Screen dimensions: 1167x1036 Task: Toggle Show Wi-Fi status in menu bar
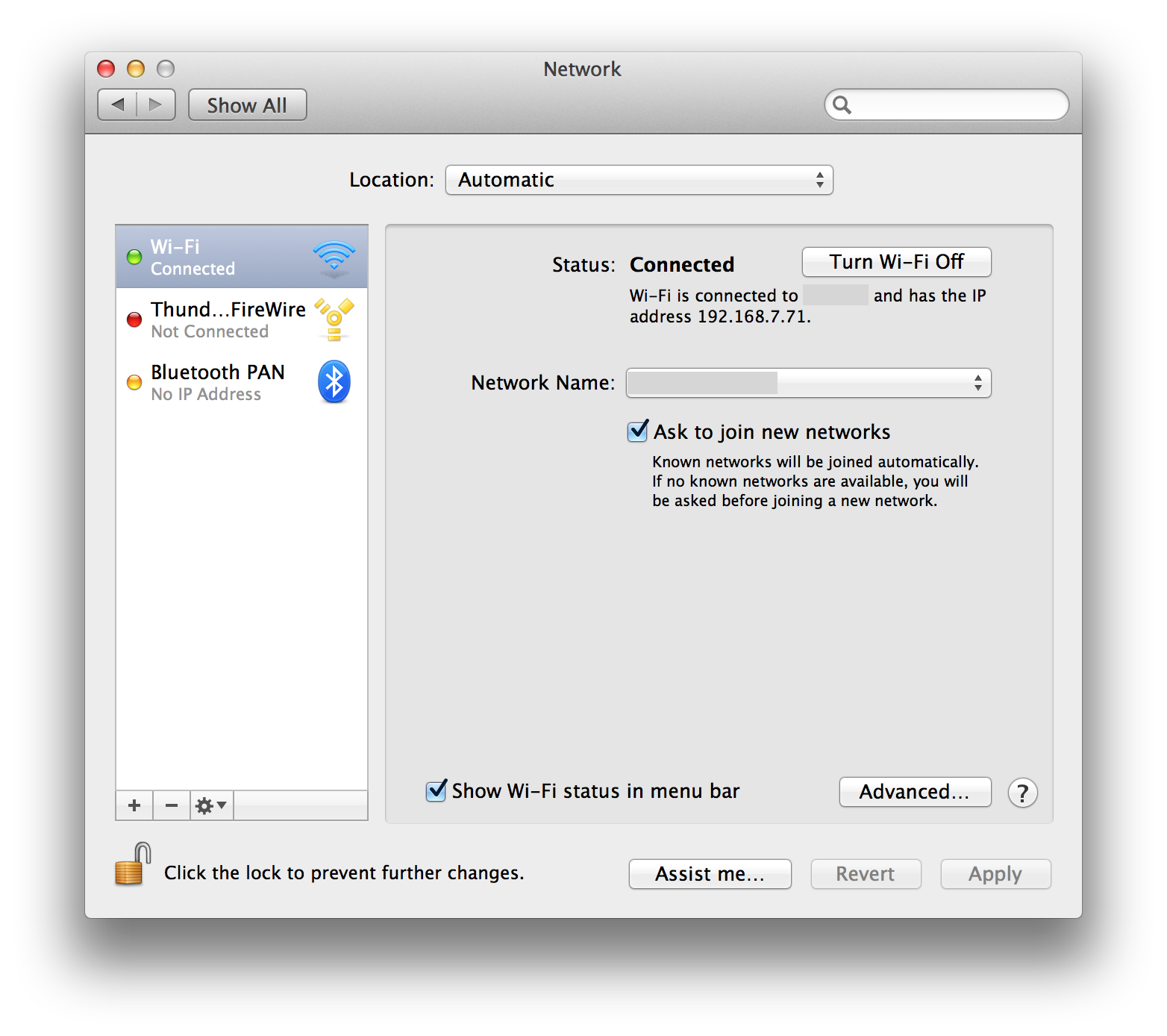click(437, 790)
